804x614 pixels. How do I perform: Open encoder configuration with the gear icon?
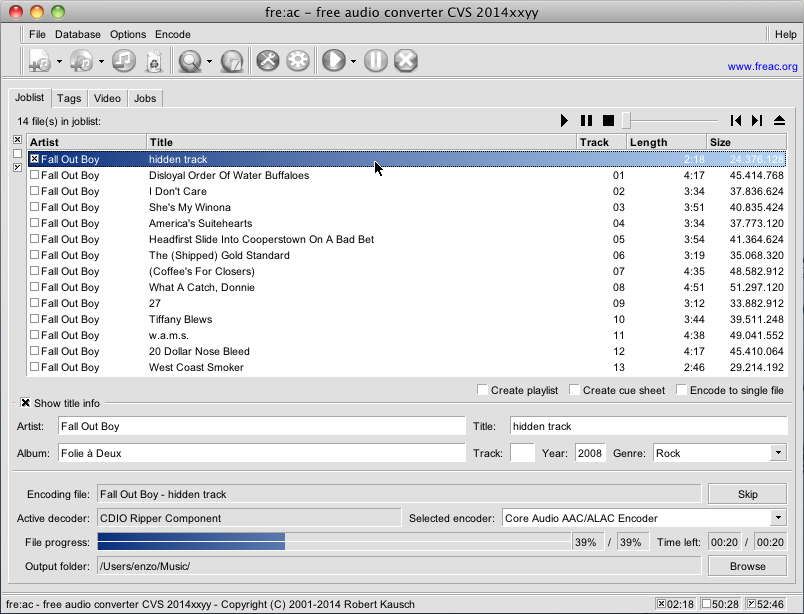(298, 61)
